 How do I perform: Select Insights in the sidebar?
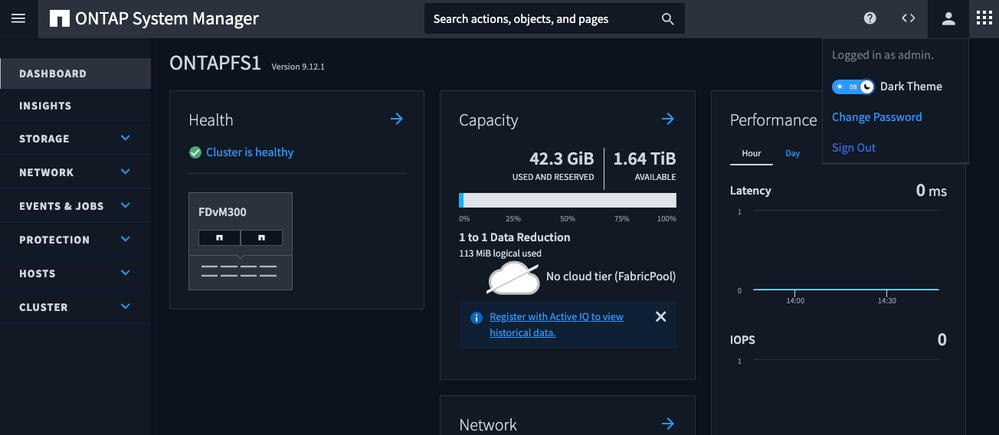pos(45,106)
